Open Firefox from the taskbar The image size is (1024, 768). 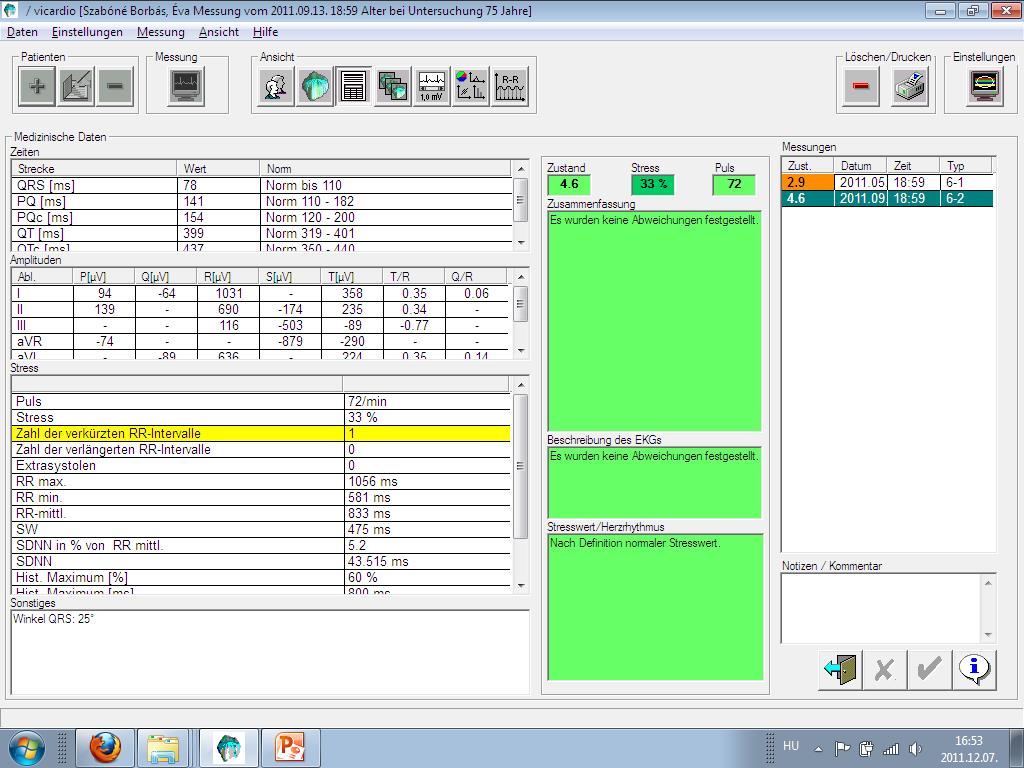click(x=105, y=748)
